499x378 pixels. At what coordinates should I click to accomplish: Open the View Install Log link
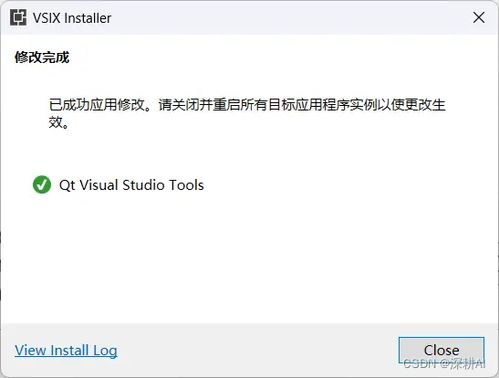point(66,350)
